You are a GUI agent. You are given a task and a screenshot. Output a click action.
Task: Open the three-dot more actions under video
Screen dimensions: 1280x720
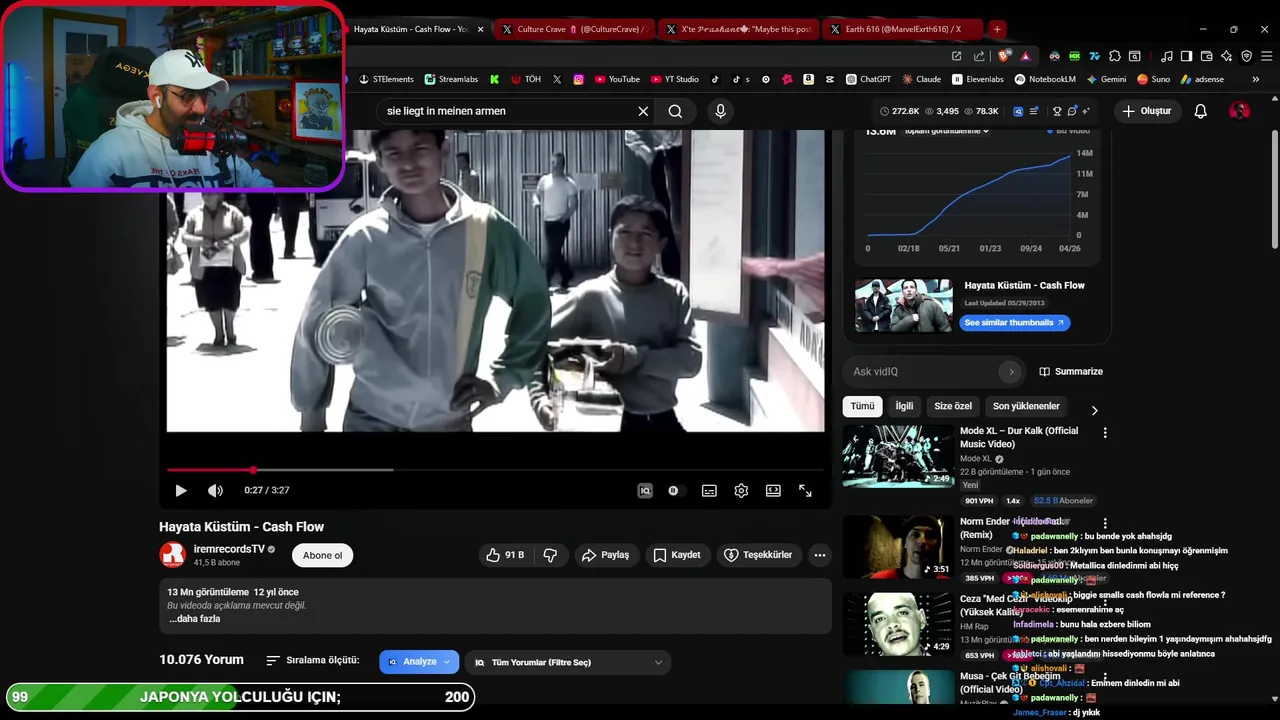819,555
